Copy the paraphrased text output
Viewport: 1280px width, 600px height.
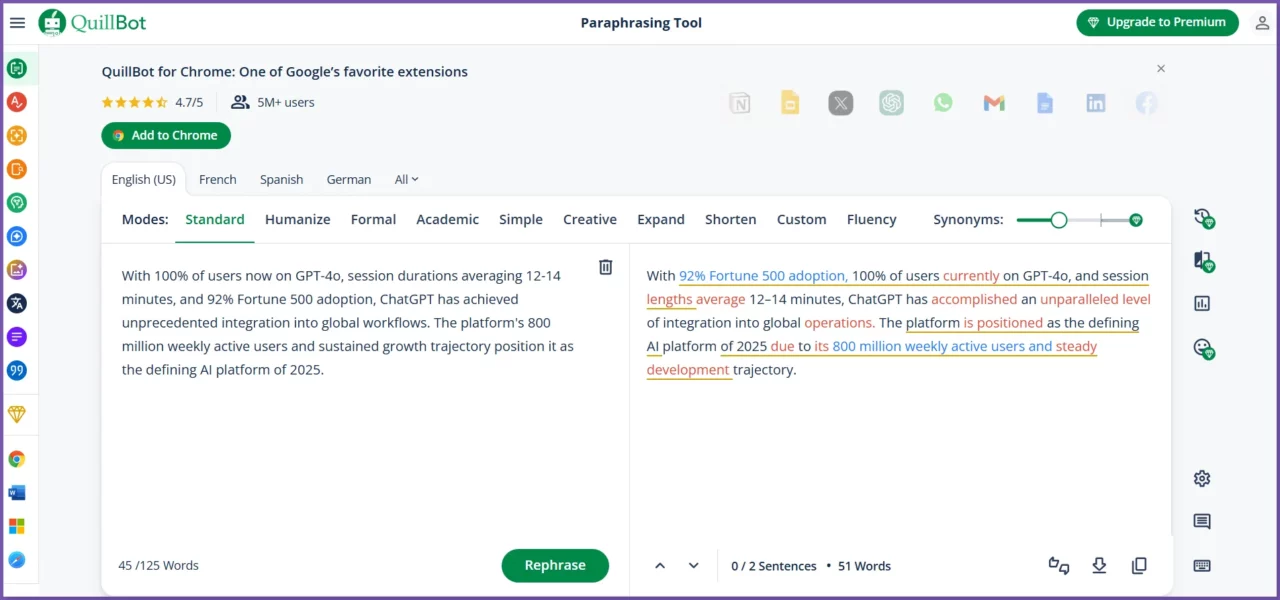(1139, 566)
